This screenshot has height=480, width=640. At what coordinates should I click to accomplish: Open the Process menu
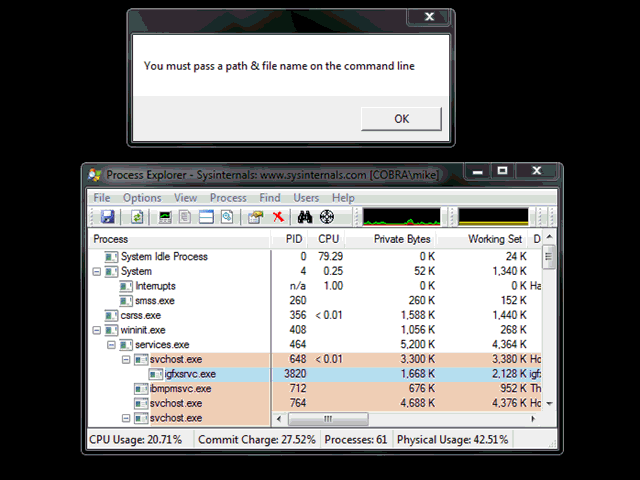[228, 198]
